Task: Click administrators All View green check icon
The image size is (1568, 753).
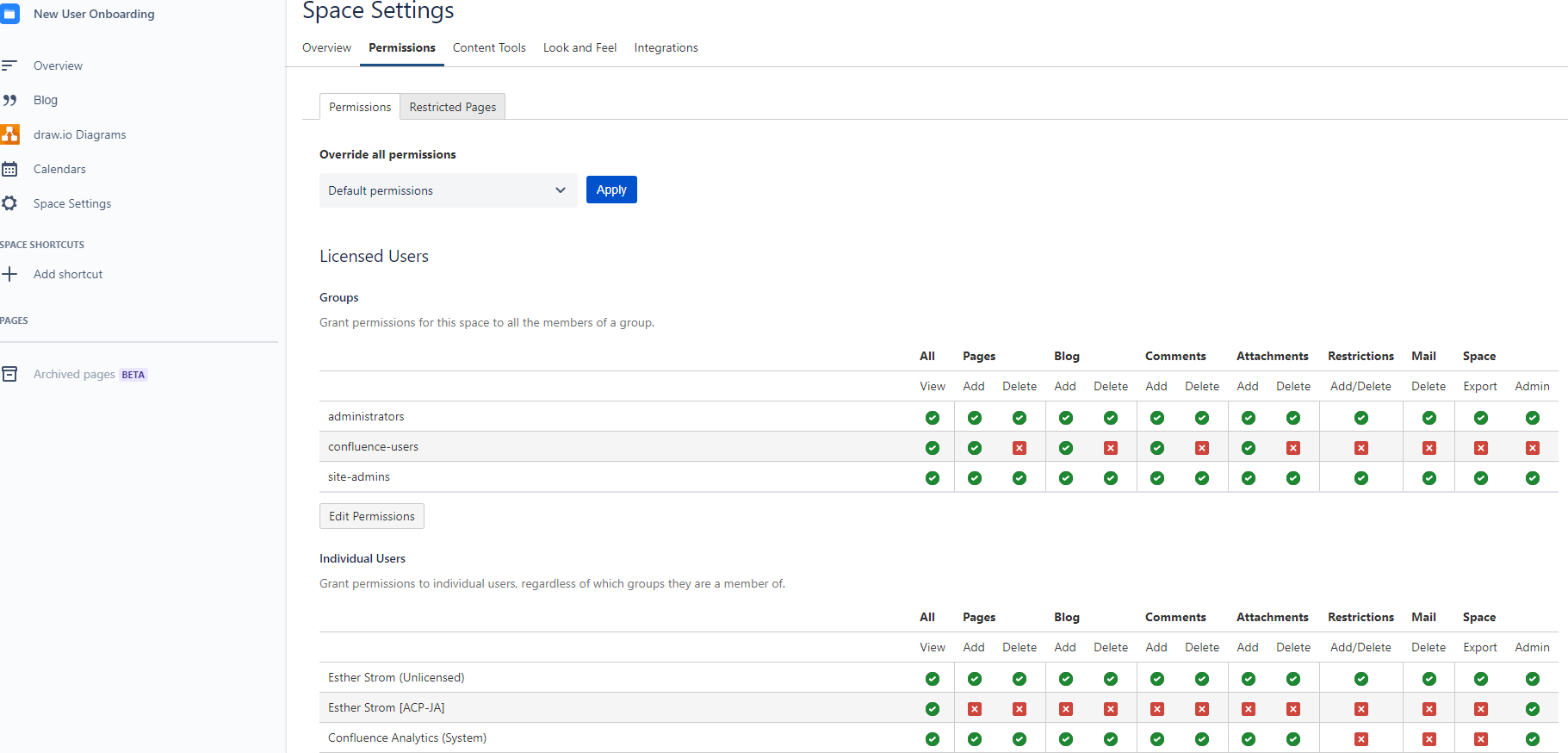Action: click(933, 418)
